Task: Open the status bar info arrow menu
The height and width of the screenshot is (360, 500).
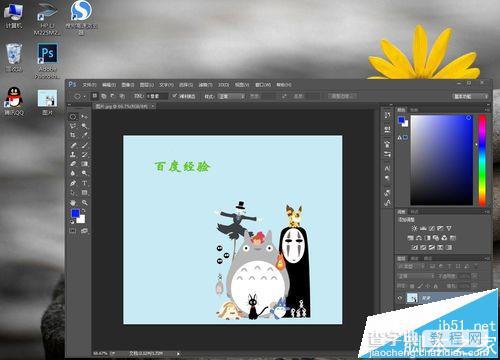Action: pyautogui.click(x=178, y=353)
